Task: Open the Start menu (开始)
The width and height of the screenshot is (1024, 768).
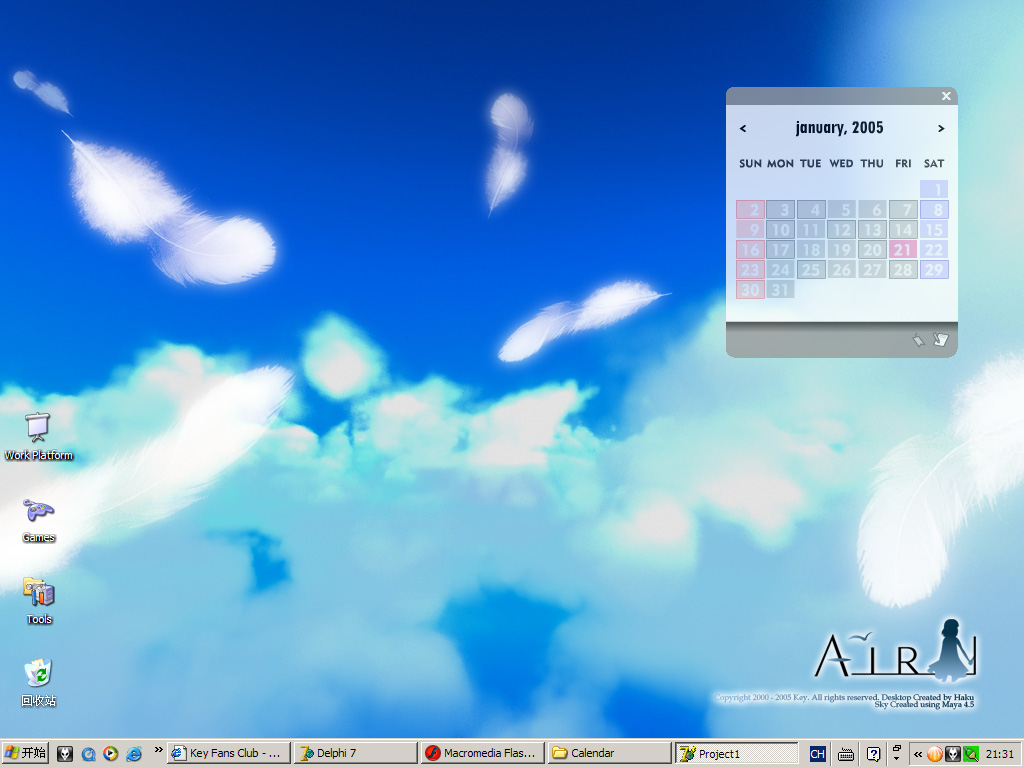Action: pos(25,754)
